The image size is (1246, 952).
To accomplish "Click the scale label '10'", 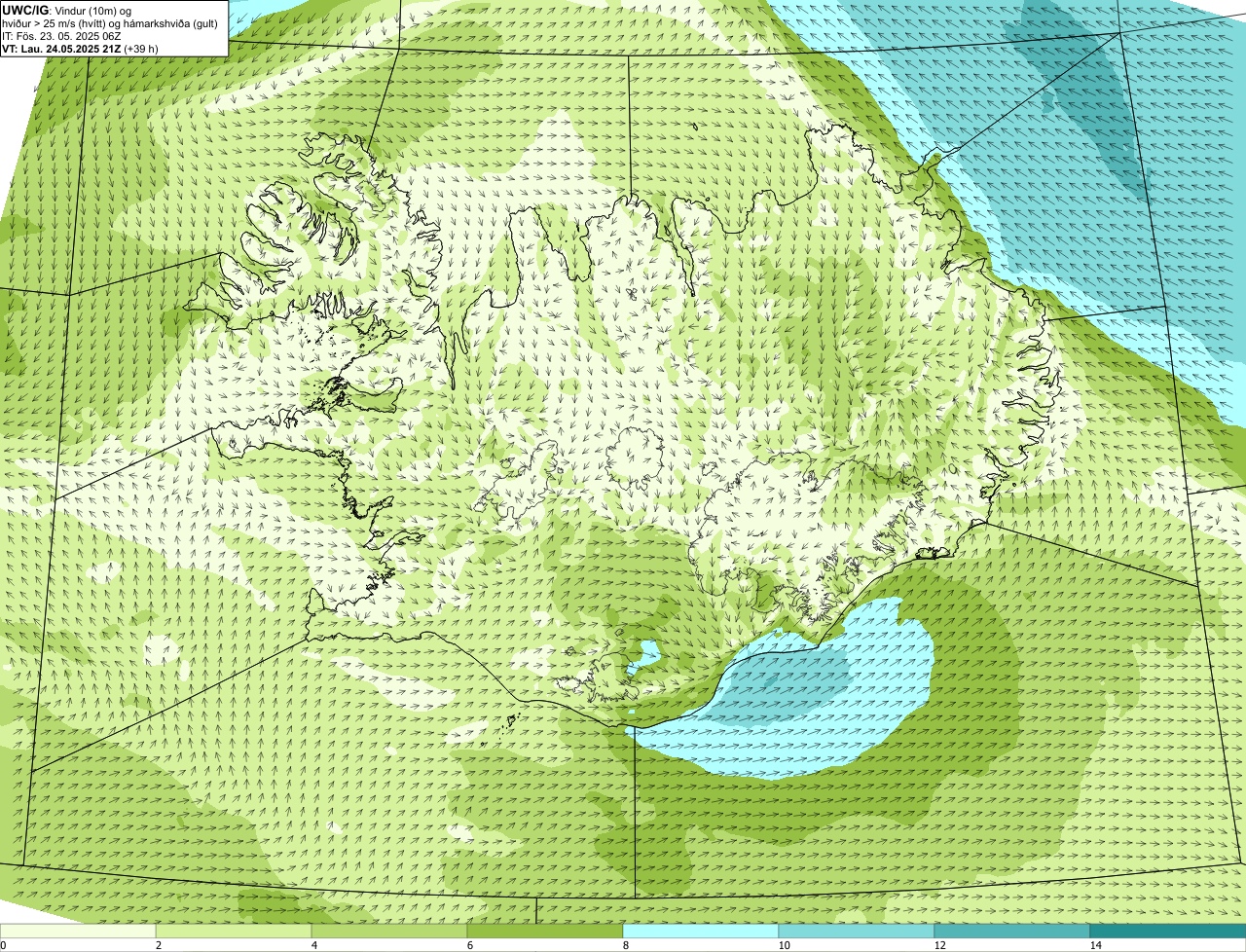I will (x=784, y=945).
